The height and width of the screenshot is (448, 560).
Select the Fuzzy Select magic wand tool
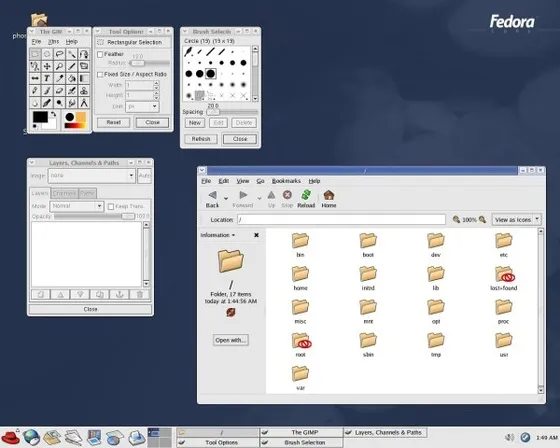[x=71, y=54]
